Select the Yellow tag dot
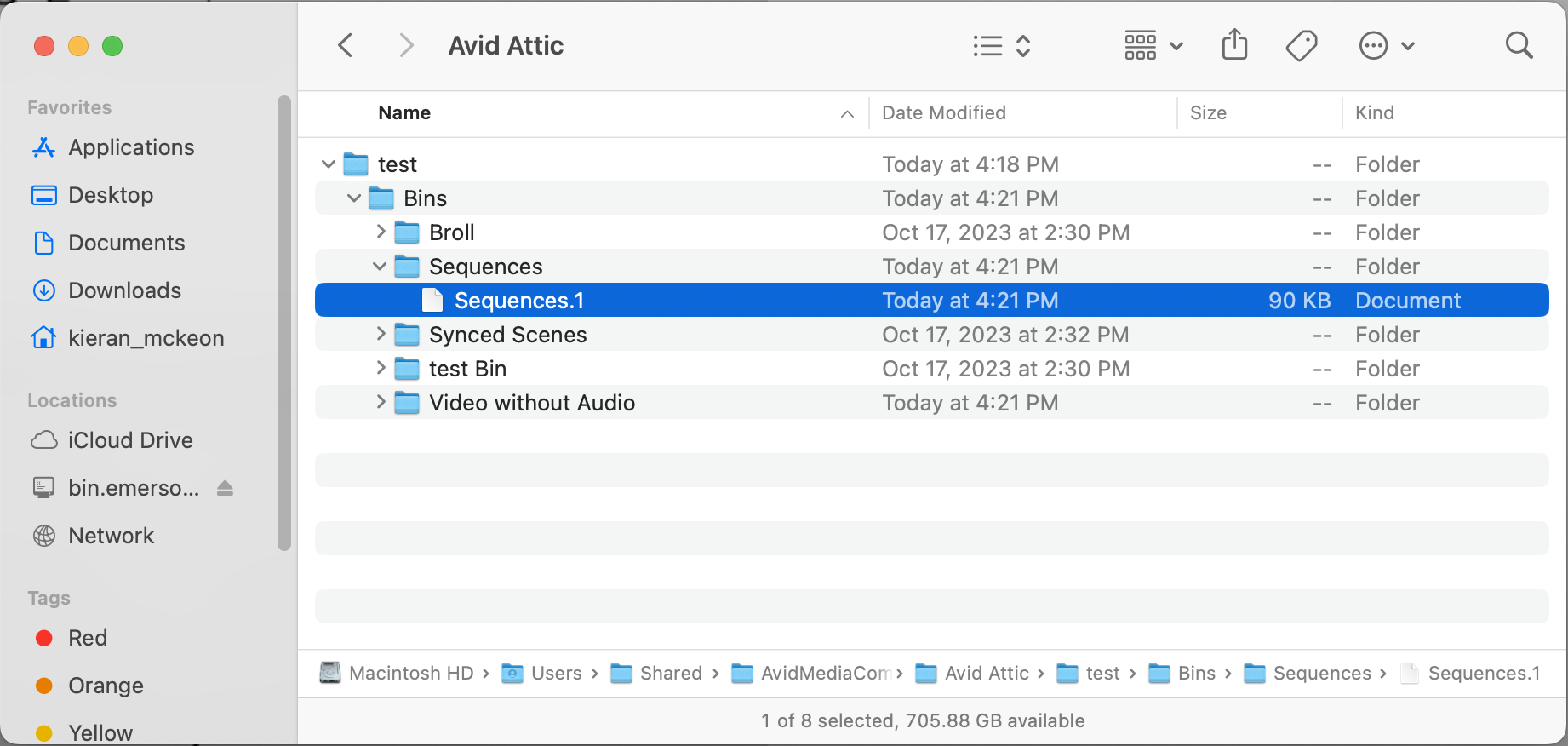 tap(44, 733)
